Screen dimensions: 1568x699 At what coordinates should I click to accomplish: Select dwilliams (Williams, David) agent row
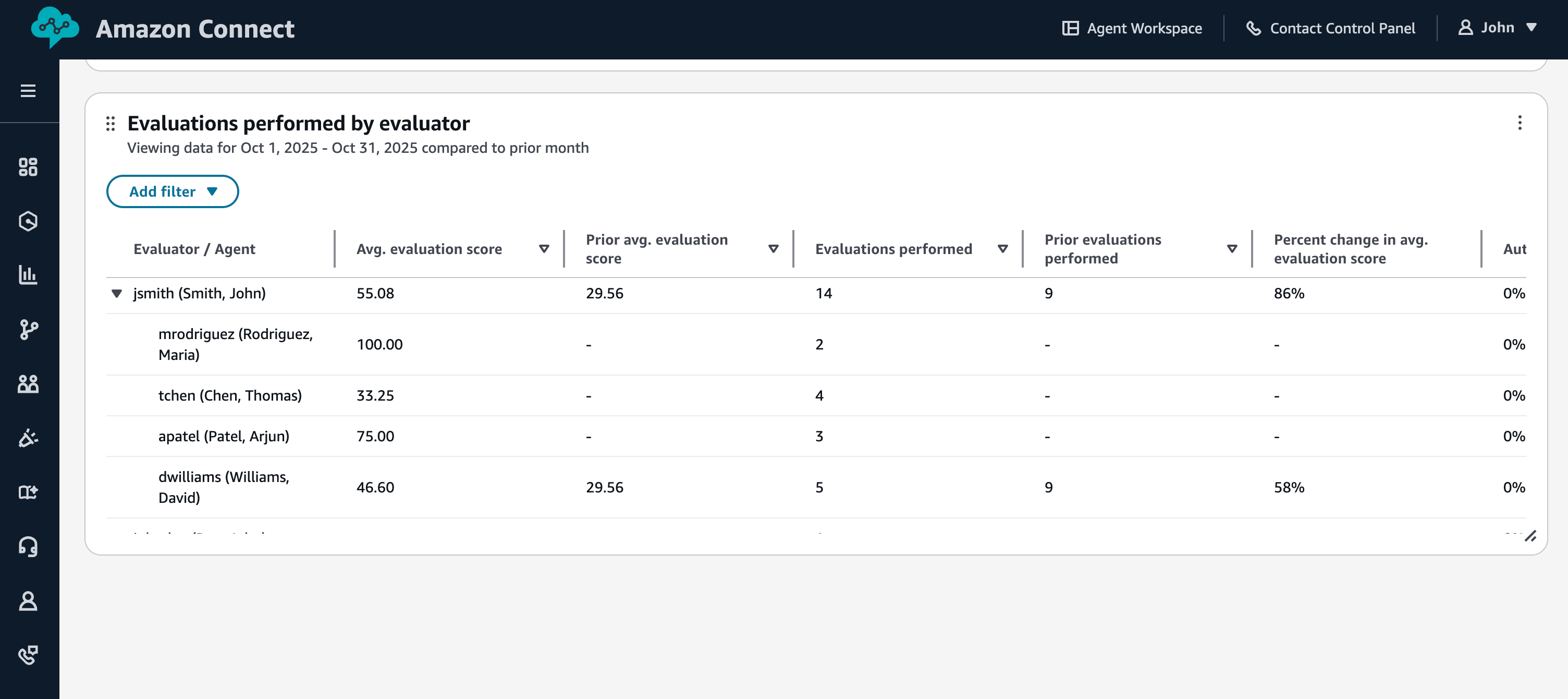[x=224, y=487]
